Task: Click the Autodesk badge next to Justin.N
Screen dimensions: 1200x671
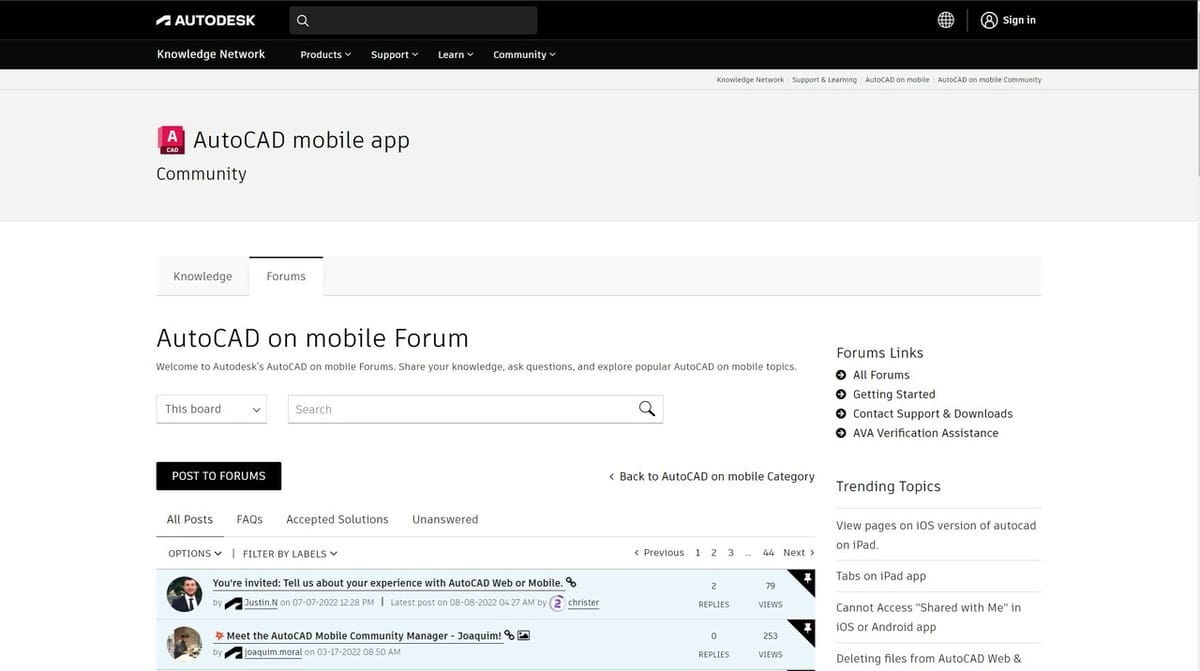Action: click(x=233, y=603)
